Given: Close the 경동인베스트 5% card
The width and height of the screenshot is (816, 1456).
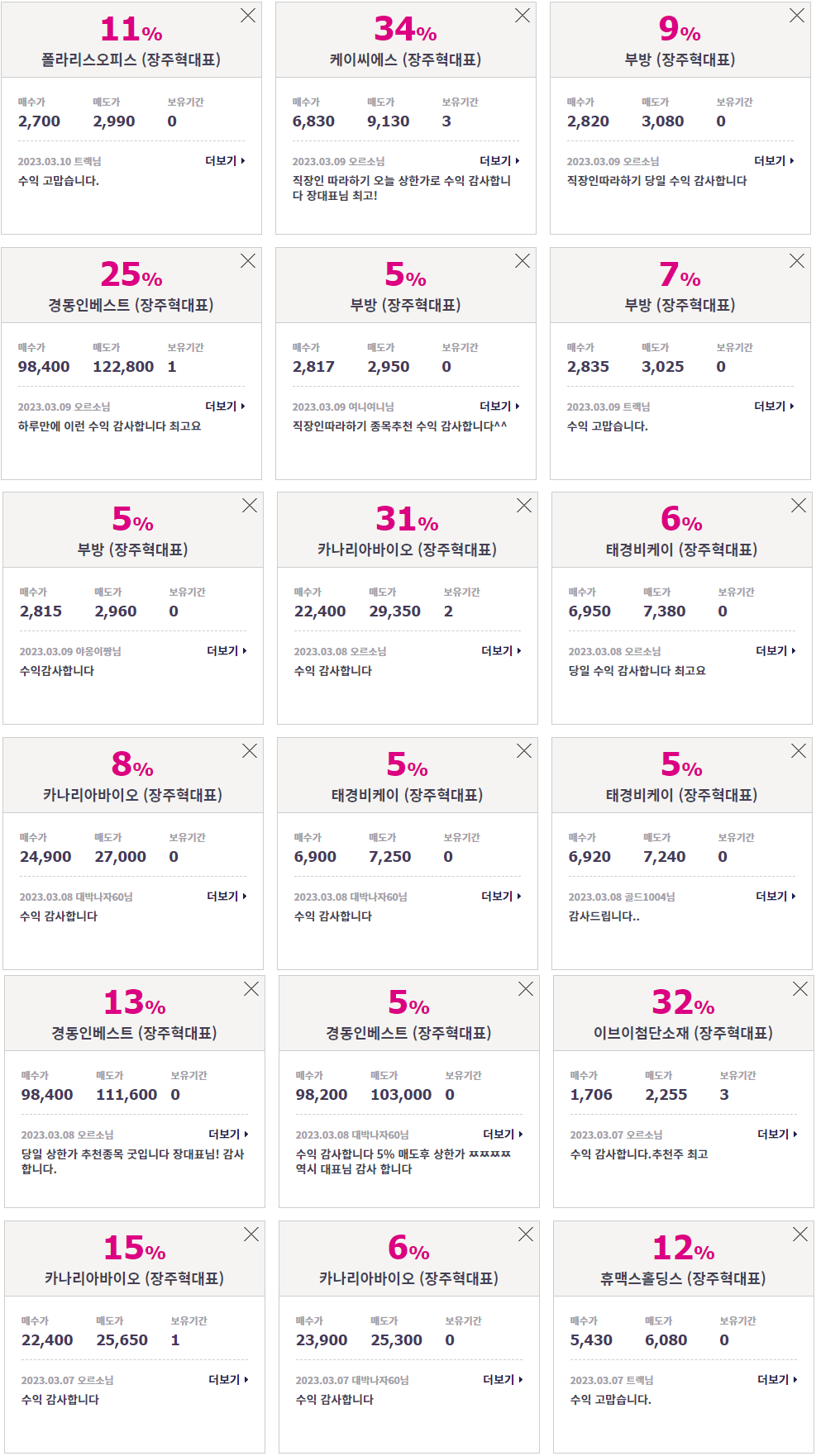Looking at the screenshot, I should (x=526, y=989).
